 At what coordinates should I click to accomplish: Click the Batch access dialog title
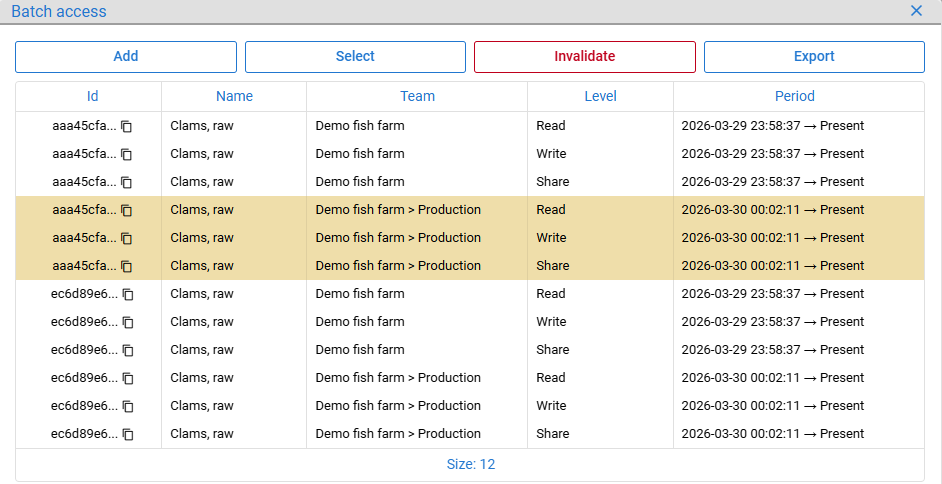coord(59,11)
